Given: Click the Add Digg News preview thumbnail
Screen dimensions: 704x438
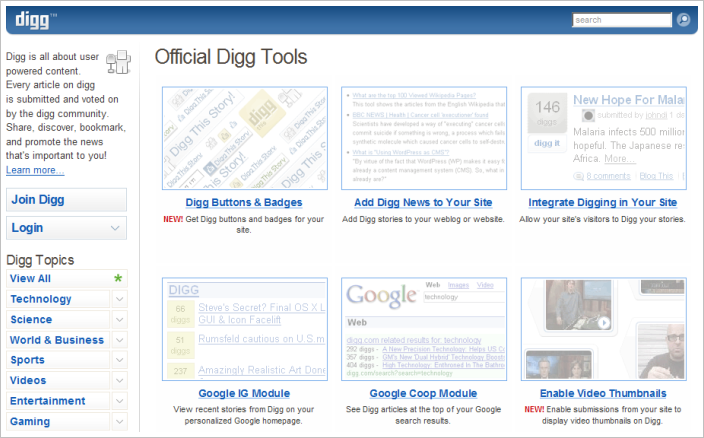Looking at the screenshot, I should point(424,138).
